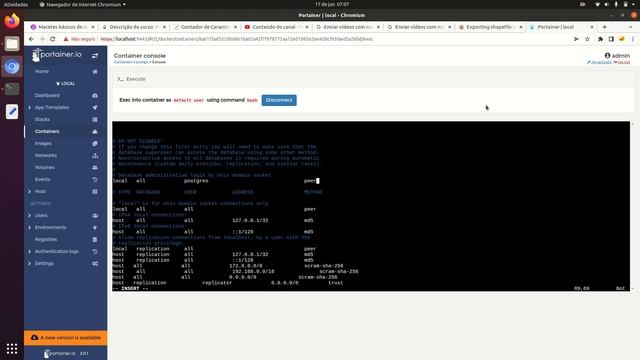Click the Authentication logs history icon

pos(95,251)
